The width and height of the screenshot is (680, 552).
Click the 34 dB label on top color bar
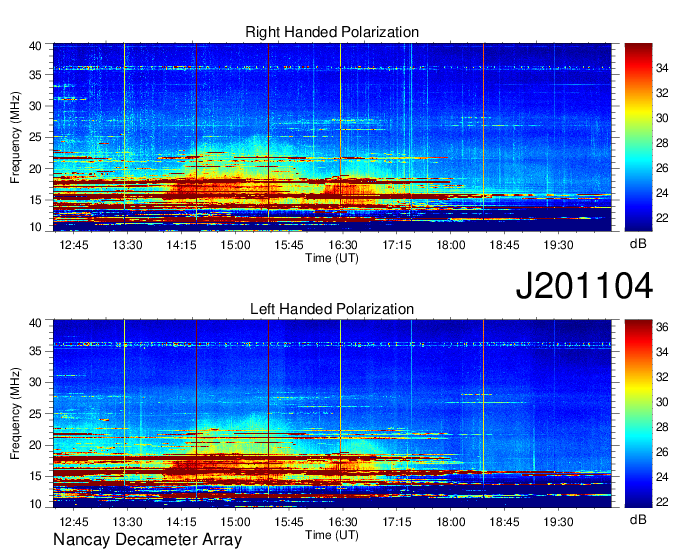pyautogui.click(x=662, y=68)
